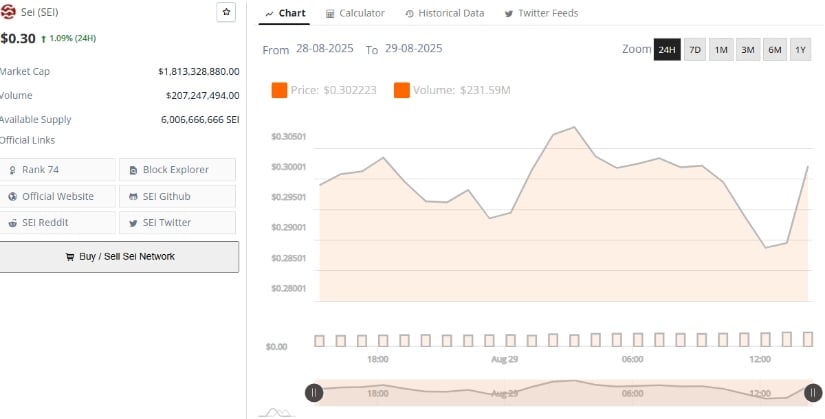The width and height of the screenshot is (825, 419).
Task: Open the Rank 74 link
Action: tap(57, 169)
